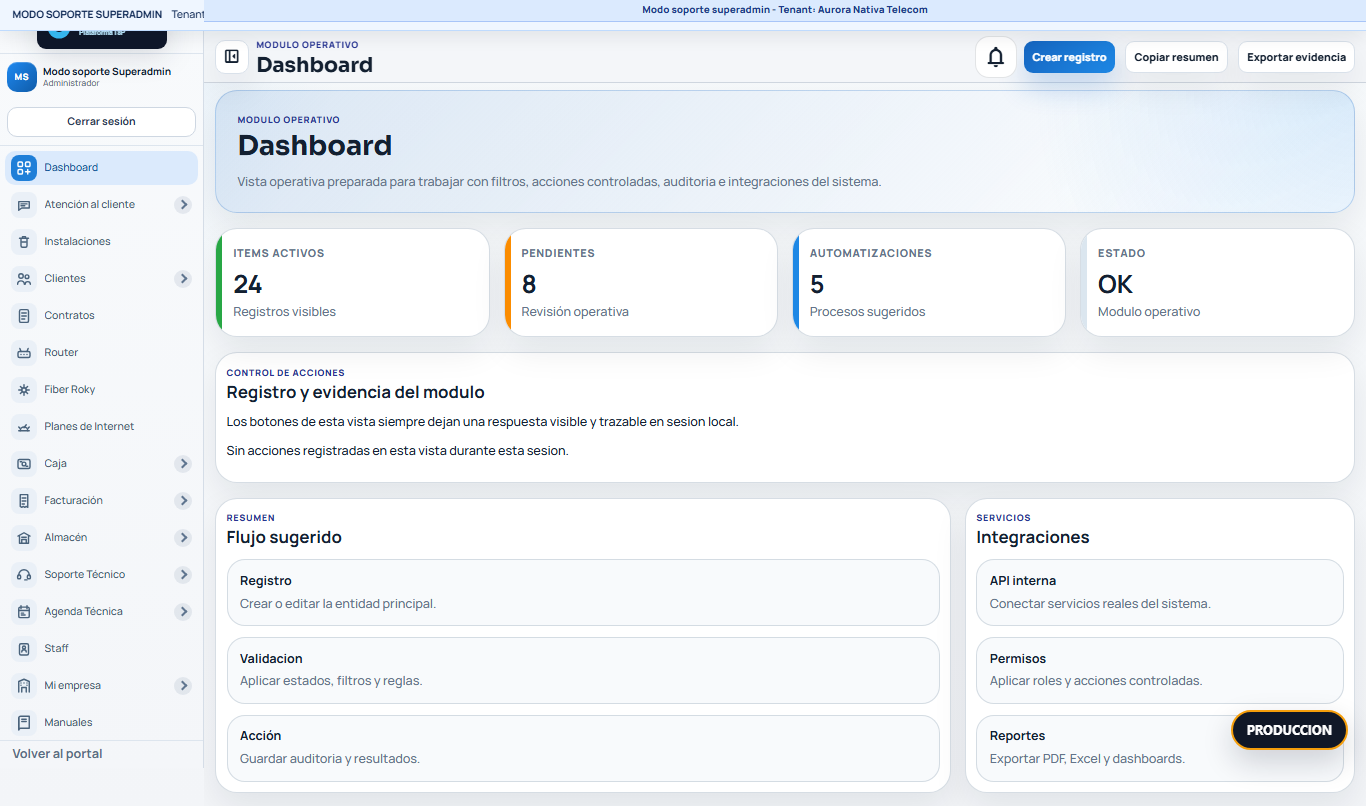
Task: Click the Sin acciones registradas message
Action: coord(398,451)
